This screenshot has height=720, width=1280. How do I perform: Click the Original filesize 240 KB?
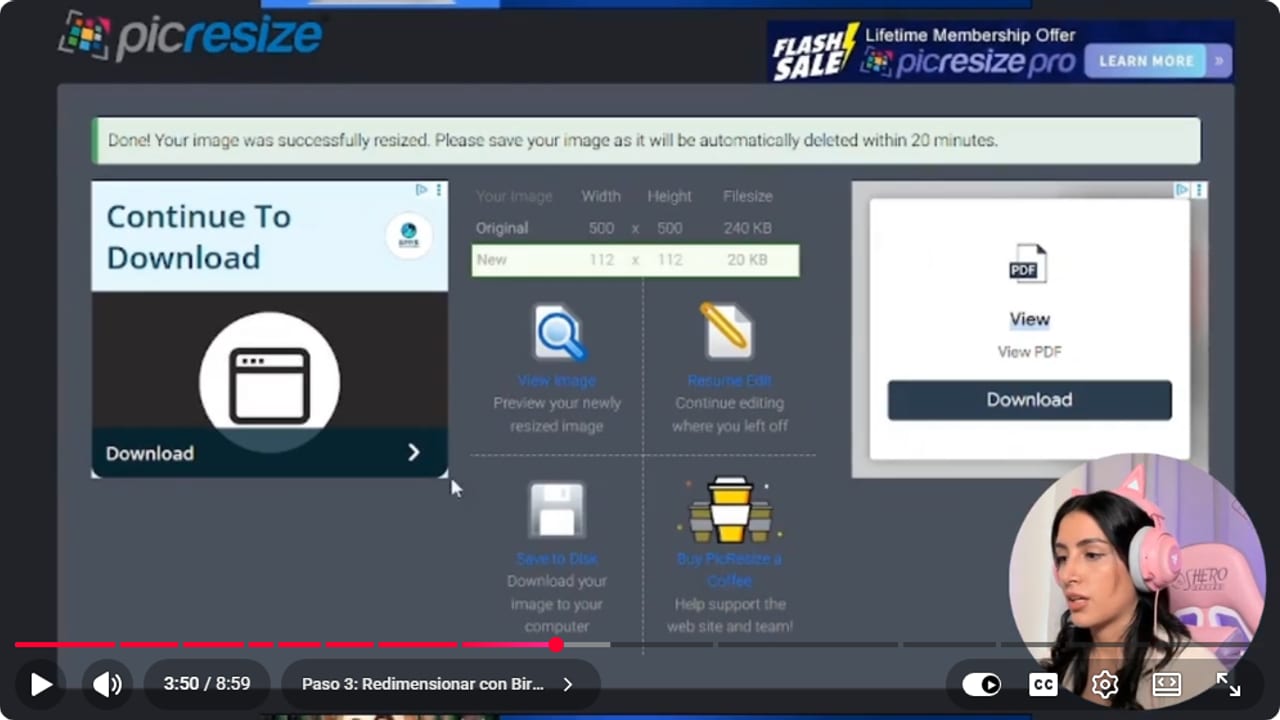(748, 228)
